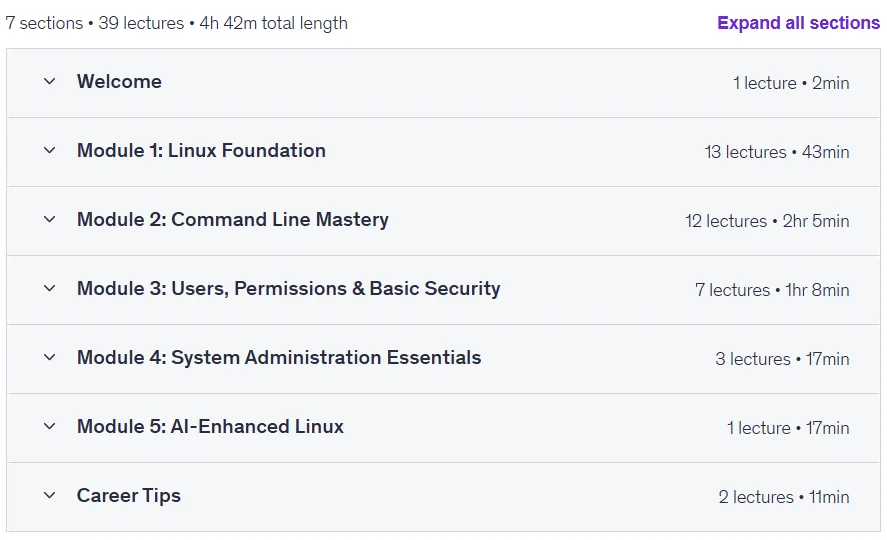Expand Module 4 System Administration chevron
The image size is (887, 540).
click(50, 357)
